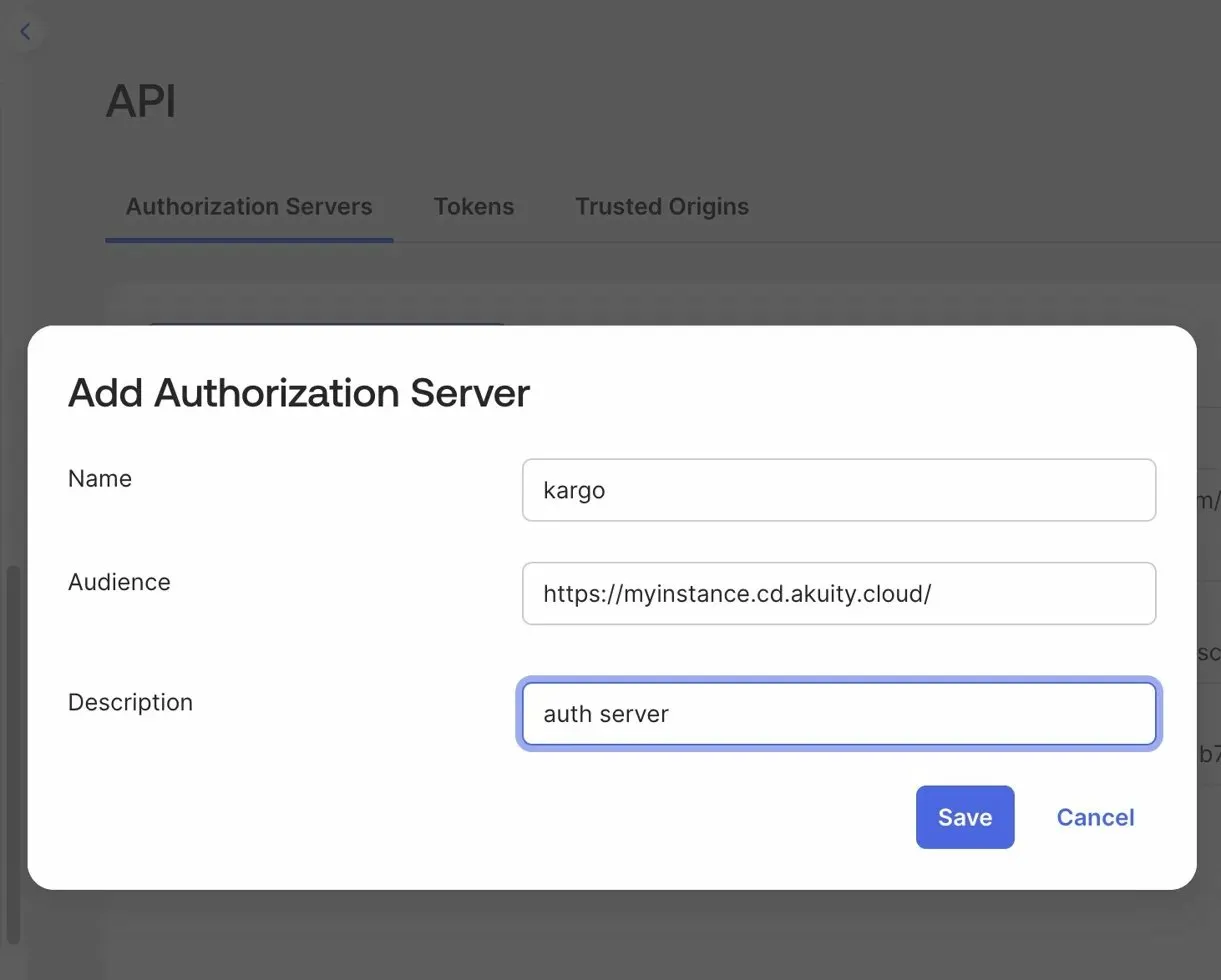Click the back chevron icon
This screenshot has height=980, width=1221.
point(25,32)
